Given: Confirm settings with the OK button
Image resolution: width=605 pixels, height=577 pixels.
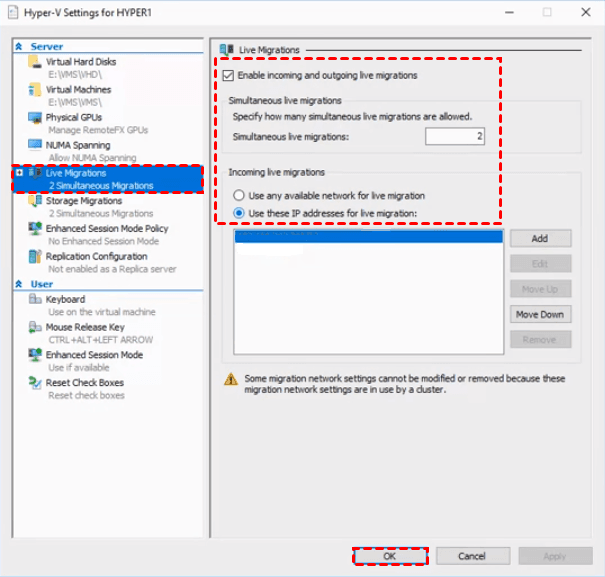Looking at the screenshot, I should [390, 556].
